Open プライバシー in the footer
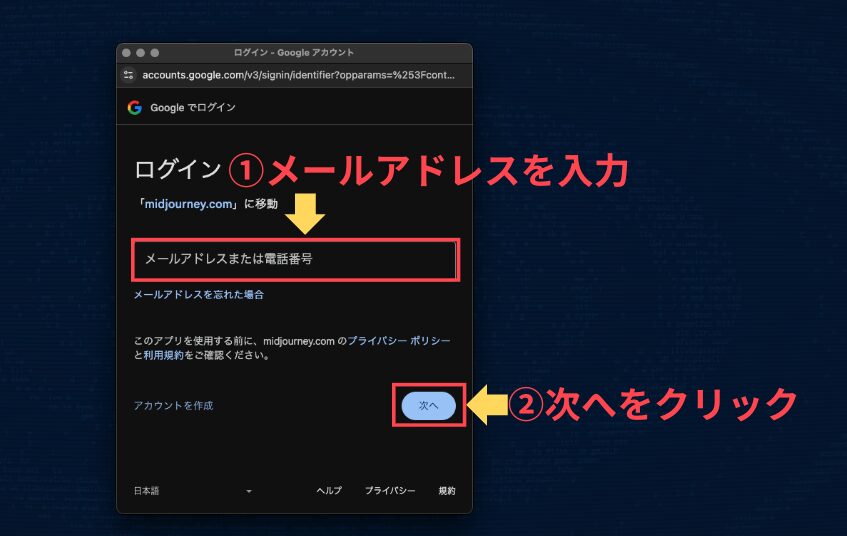This screenshot has height=536, width=847. [x=390, y=491]
